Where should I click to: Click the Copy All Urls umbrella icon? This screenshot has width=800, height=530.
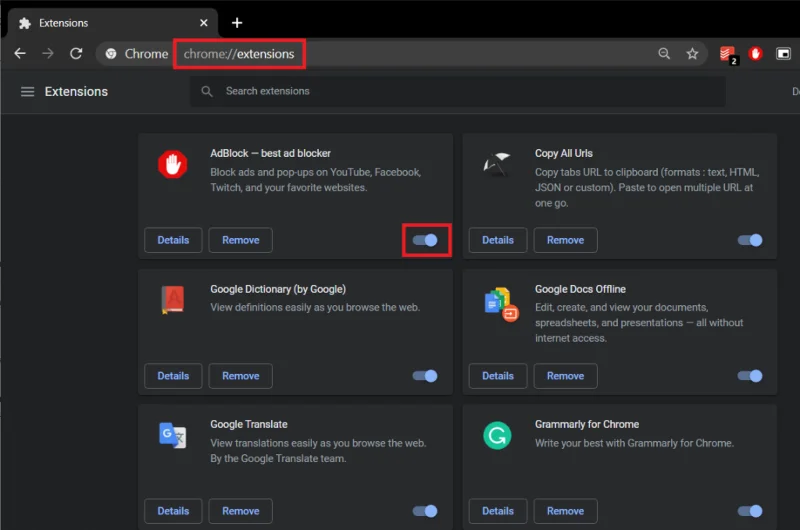(497, 164)
